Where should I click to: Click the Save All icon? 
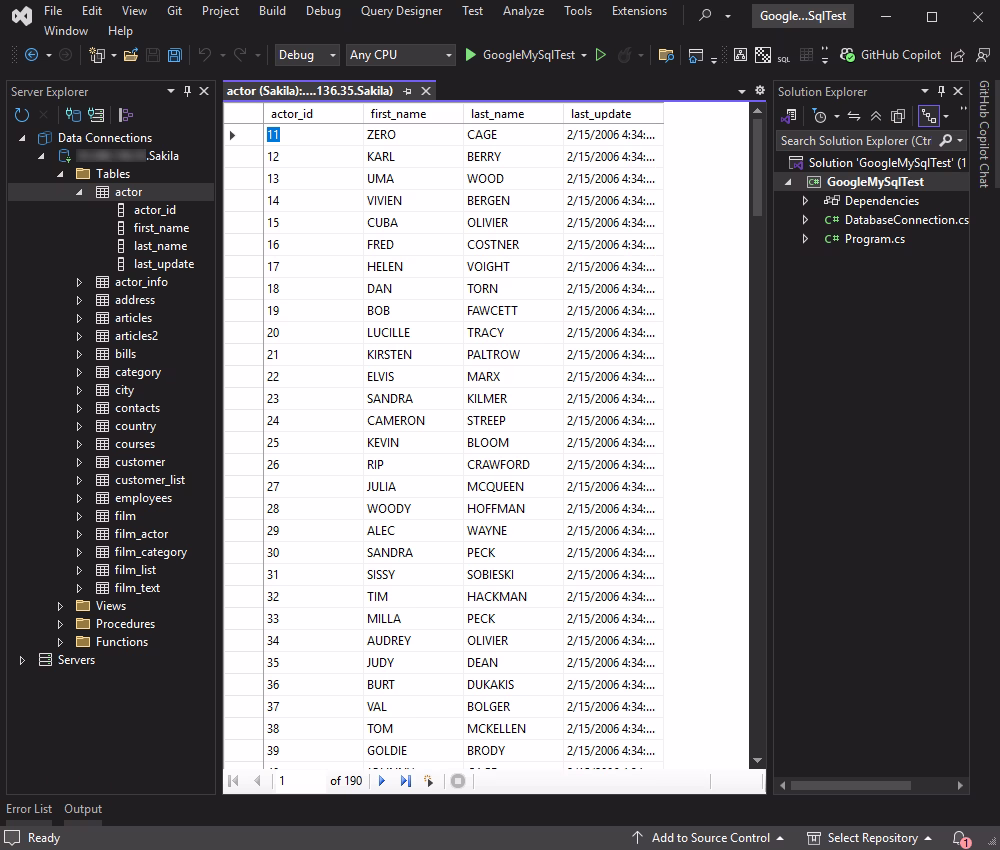tap(174, 55)
